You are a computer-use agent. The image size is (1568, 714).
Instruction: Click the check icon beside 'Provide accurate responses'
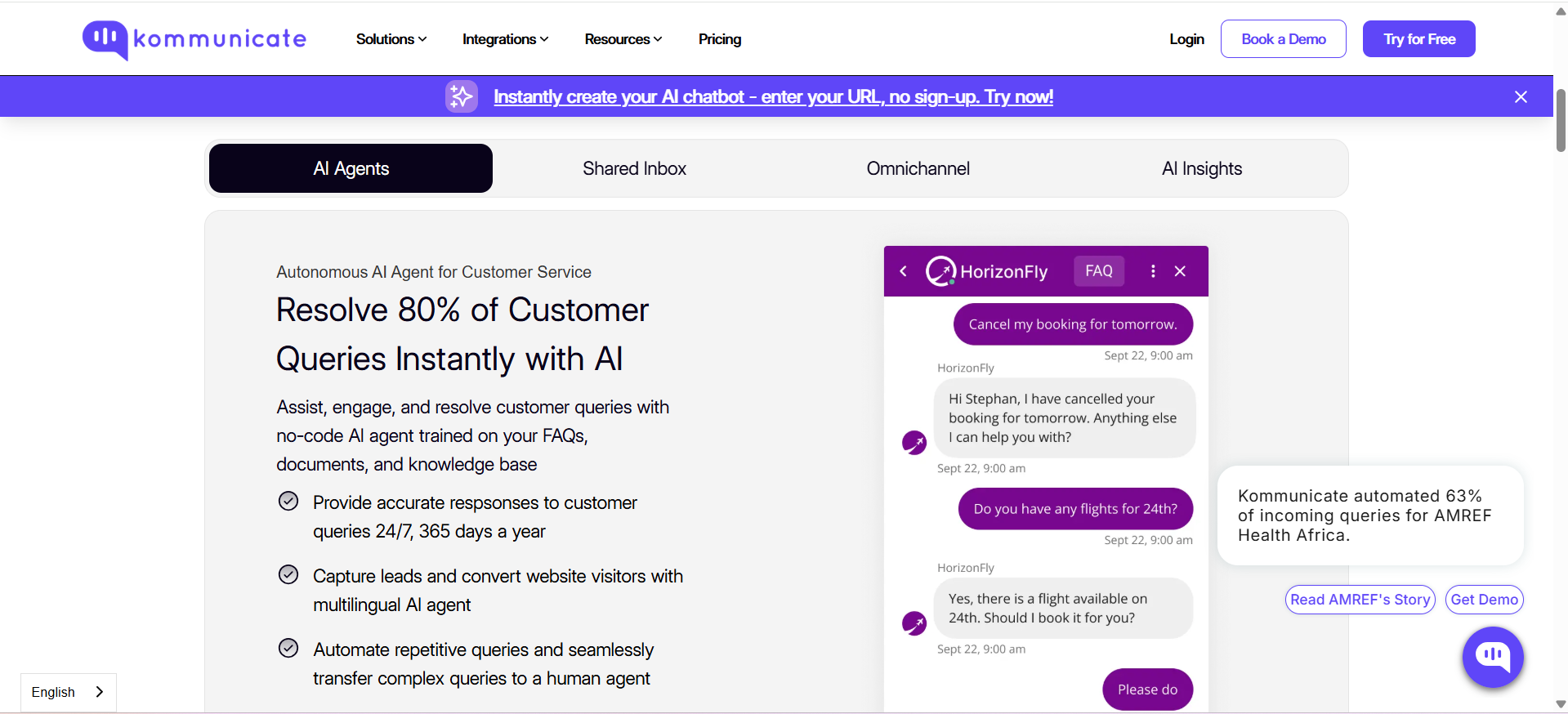[x=288, y=501]
